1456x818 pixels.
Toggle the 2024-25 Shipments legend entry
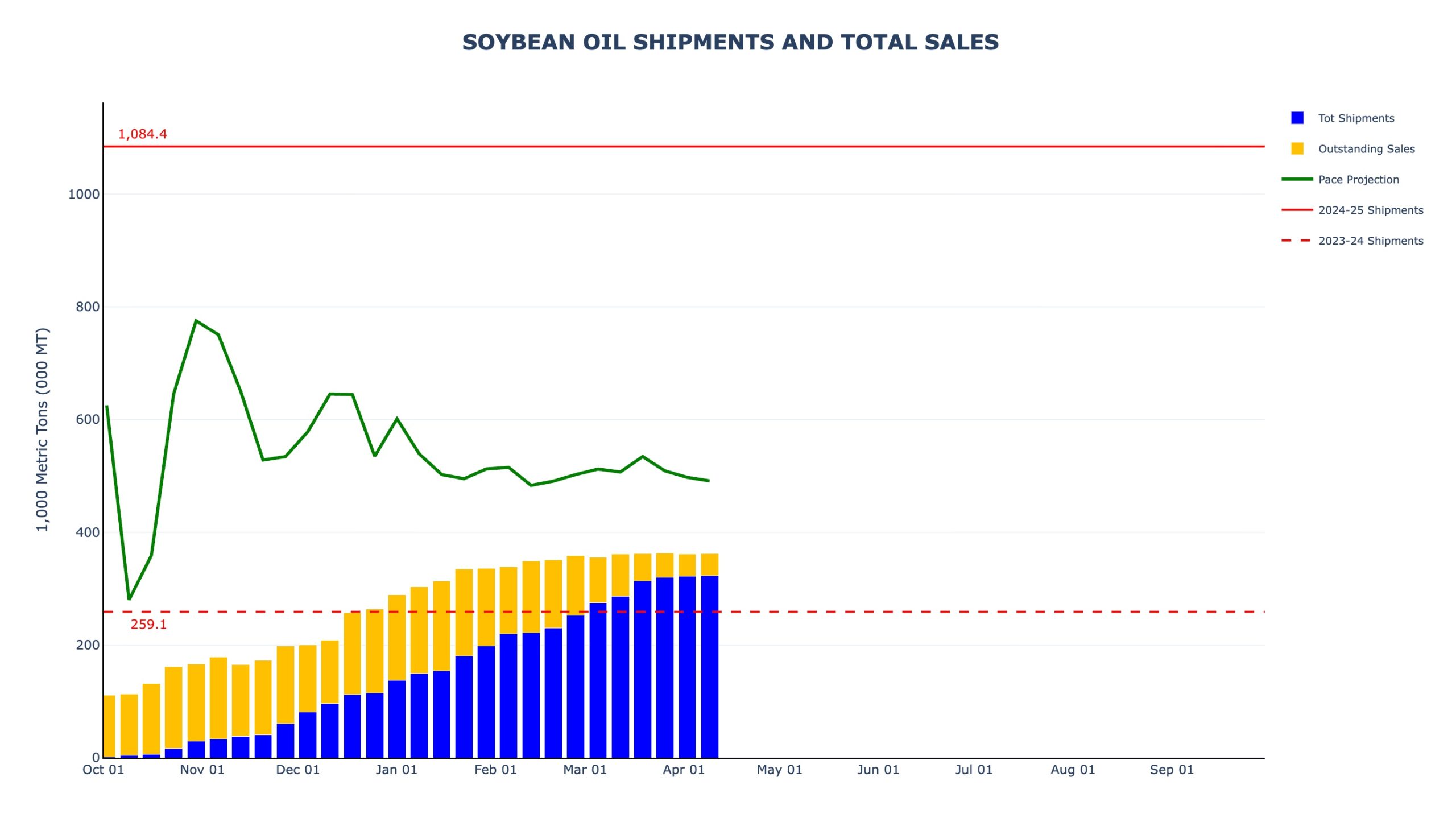1370,210
